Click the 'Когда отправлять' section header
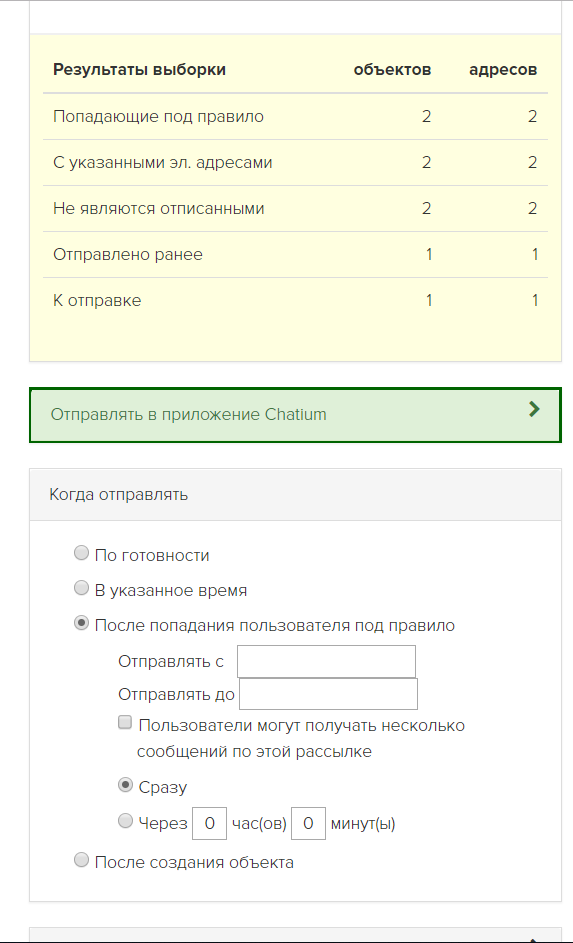573x943 pixels. pyautogui.click(x=295, y=495)
